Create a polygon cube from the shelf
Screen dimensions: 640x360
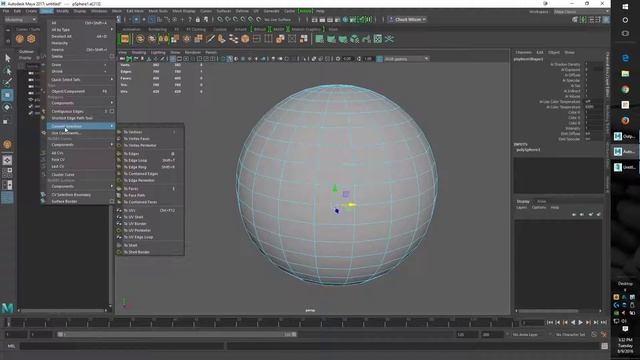tap(31, 39)
